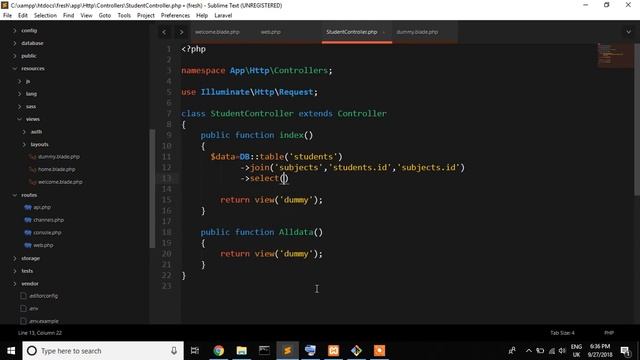The width and height of the screenshot is (640, 360).
Task: Click the web.php sidebar file icon
Action: coord(28,245)
